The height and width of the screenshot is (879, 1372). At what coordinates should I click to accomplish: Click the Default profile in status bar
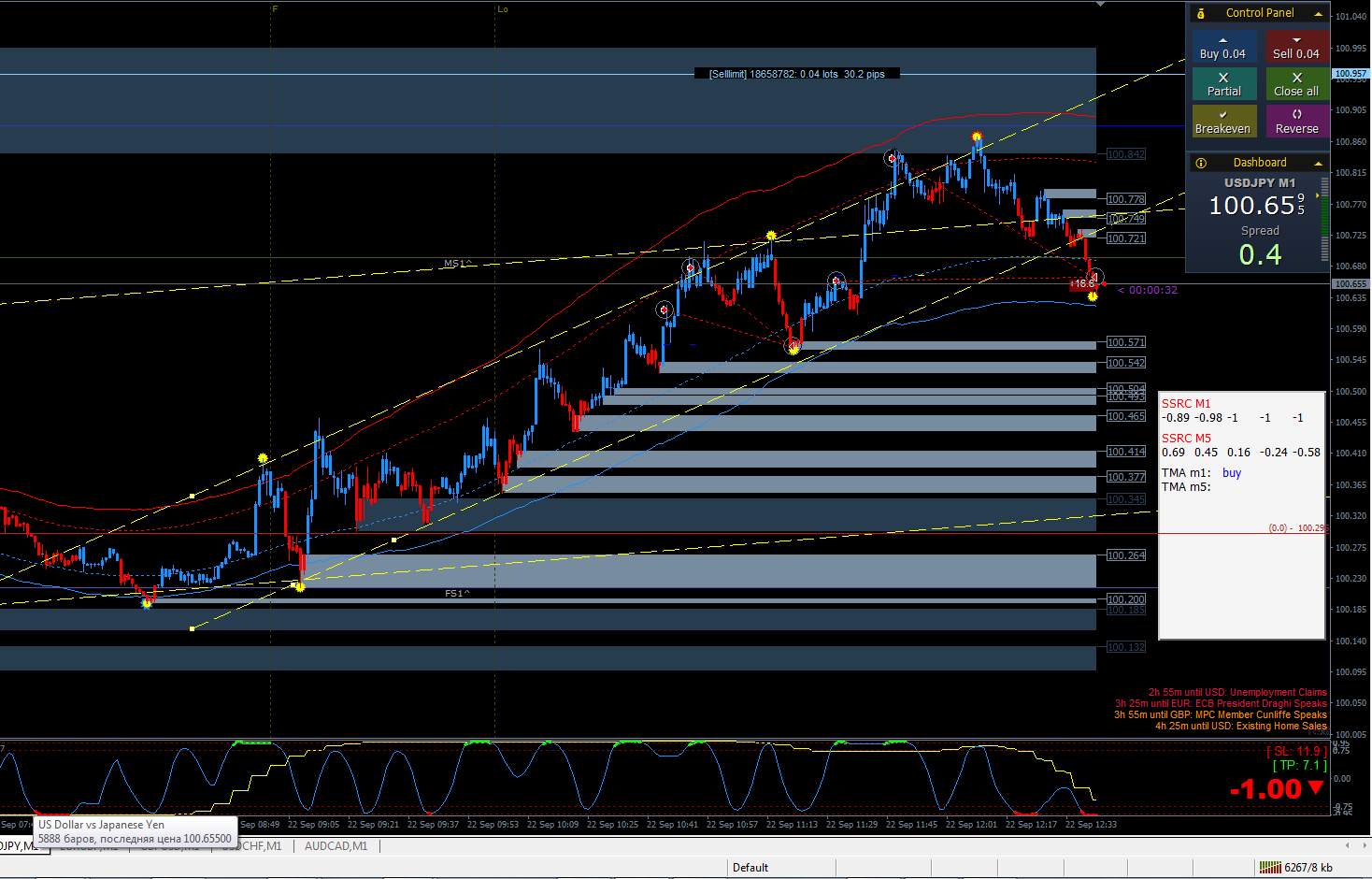pos(750,868)
